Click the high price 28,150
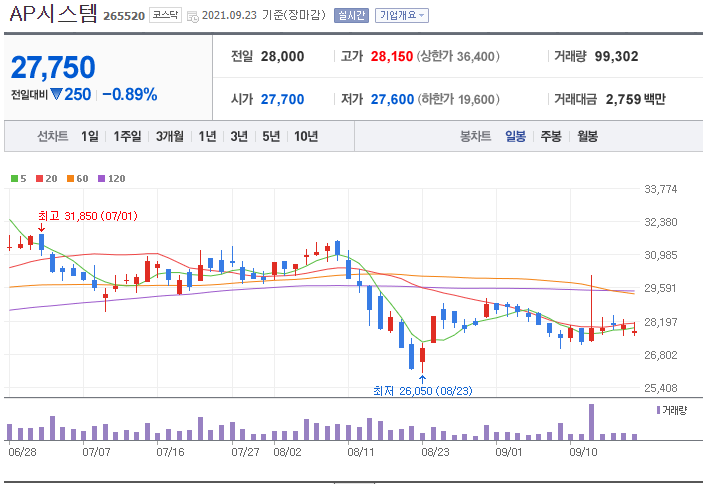703x484 pixels. 392,56
